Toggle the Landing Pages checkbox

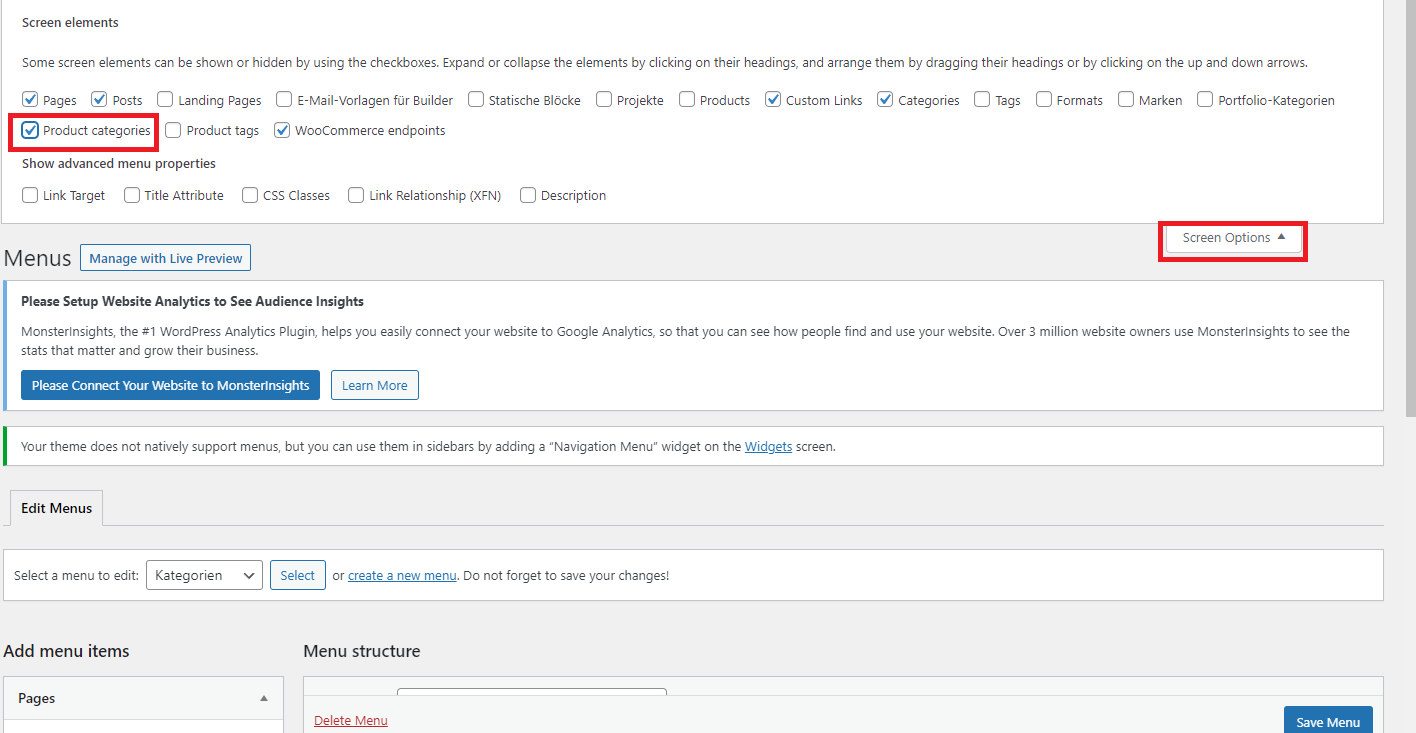166,100
